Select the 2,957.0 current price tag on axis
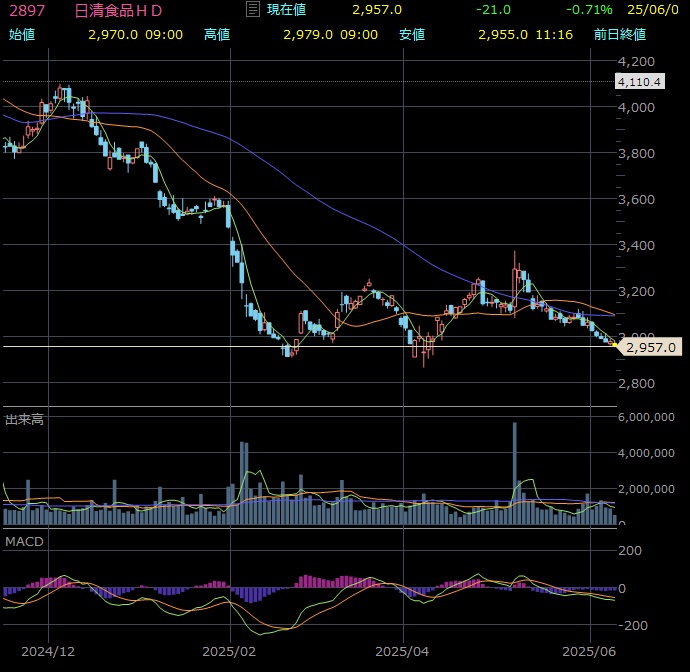This screenshot has width=690, height=672. (650, 348)
